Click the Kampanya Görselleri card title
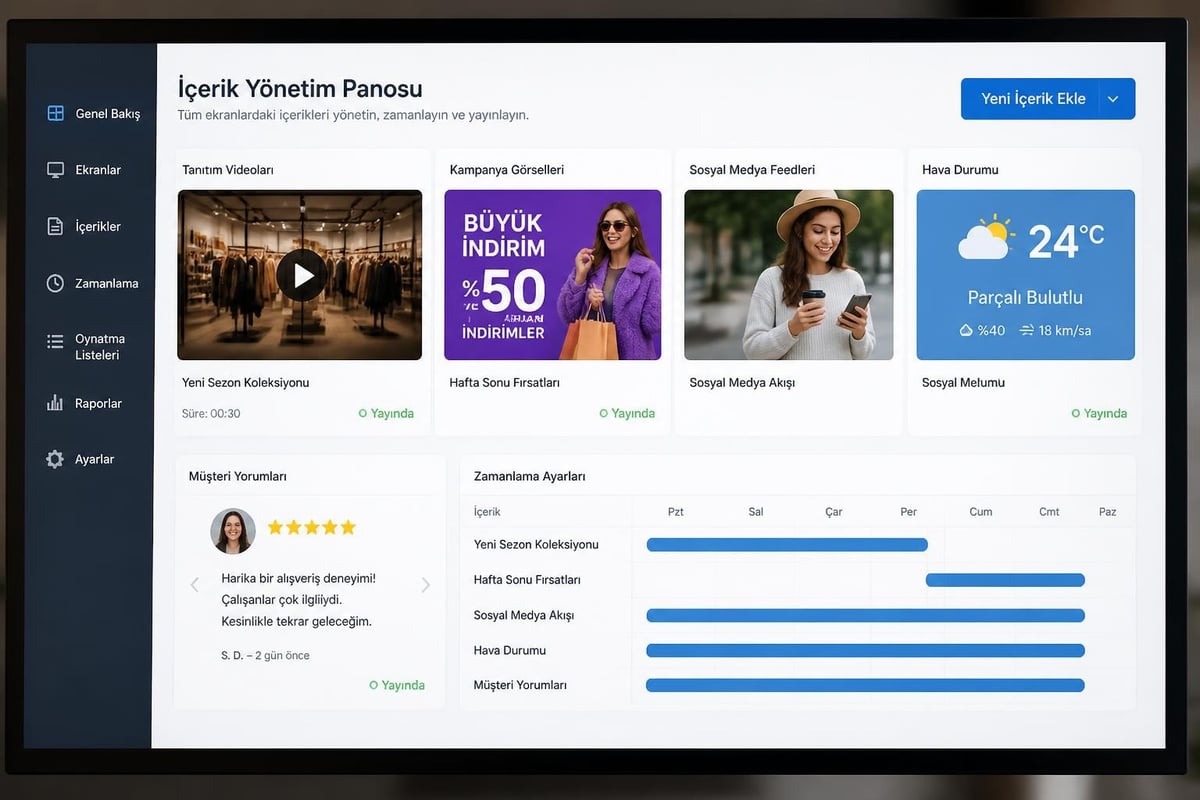Image resolution: width=1200 pixels, height=800 pixels. [x=507, y=170]
